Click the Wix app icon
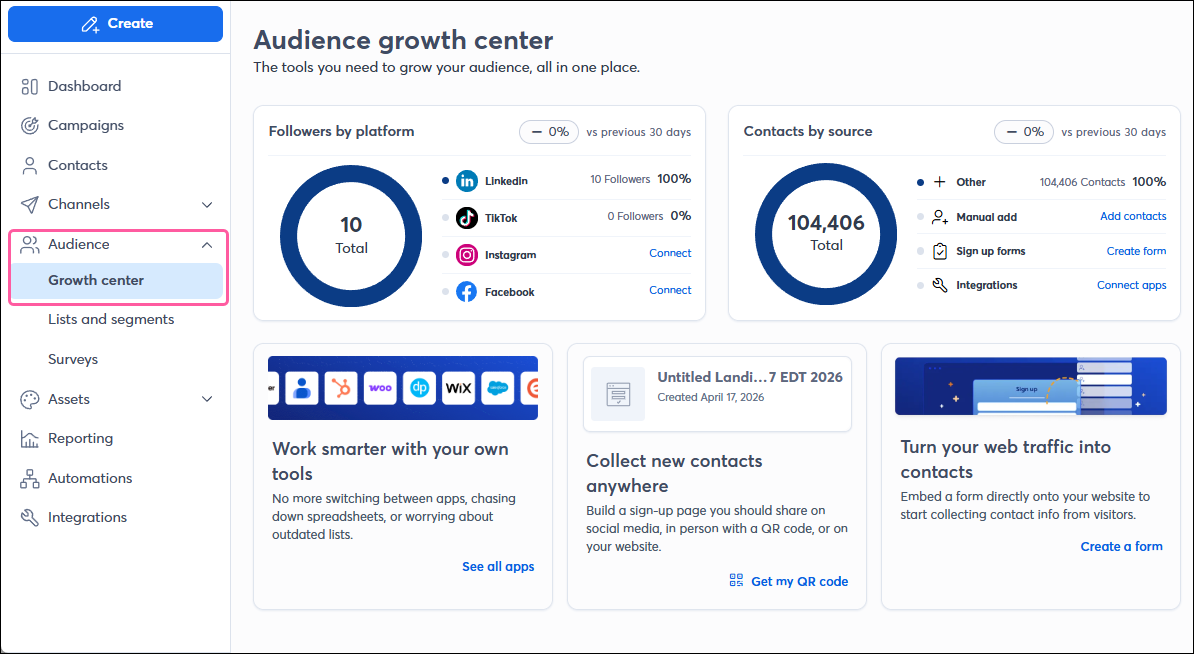 click(458, 388)
